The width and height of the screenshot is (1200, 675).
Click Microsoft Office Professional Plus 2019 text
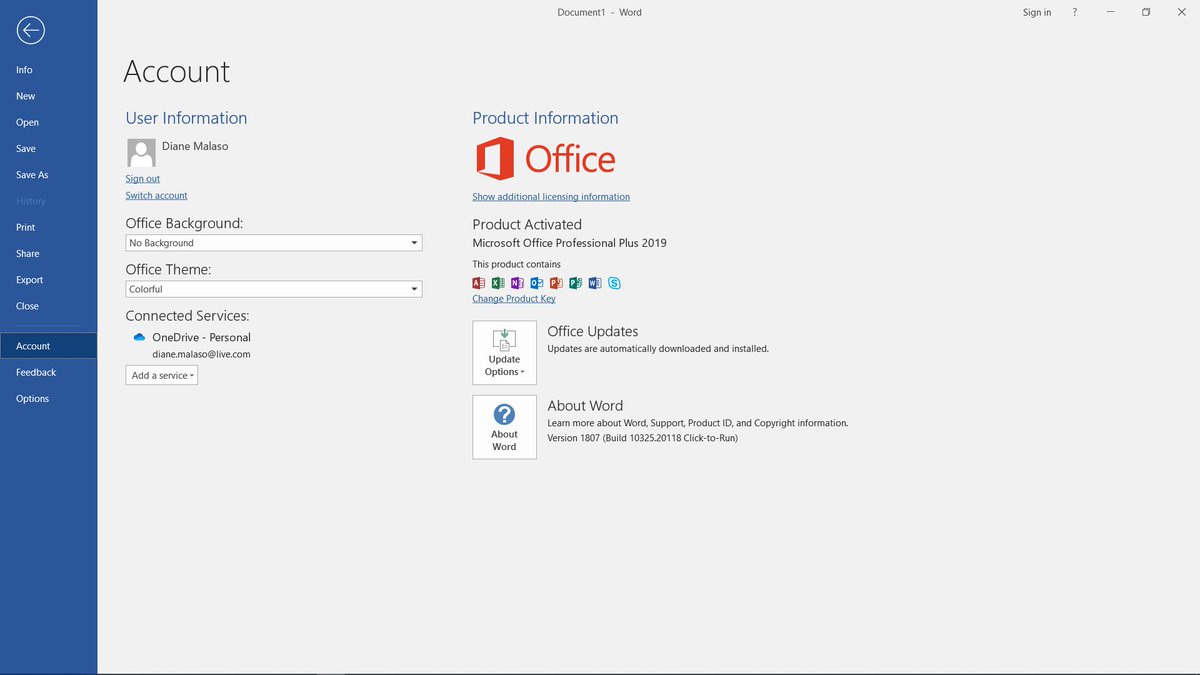coord(570,243)
